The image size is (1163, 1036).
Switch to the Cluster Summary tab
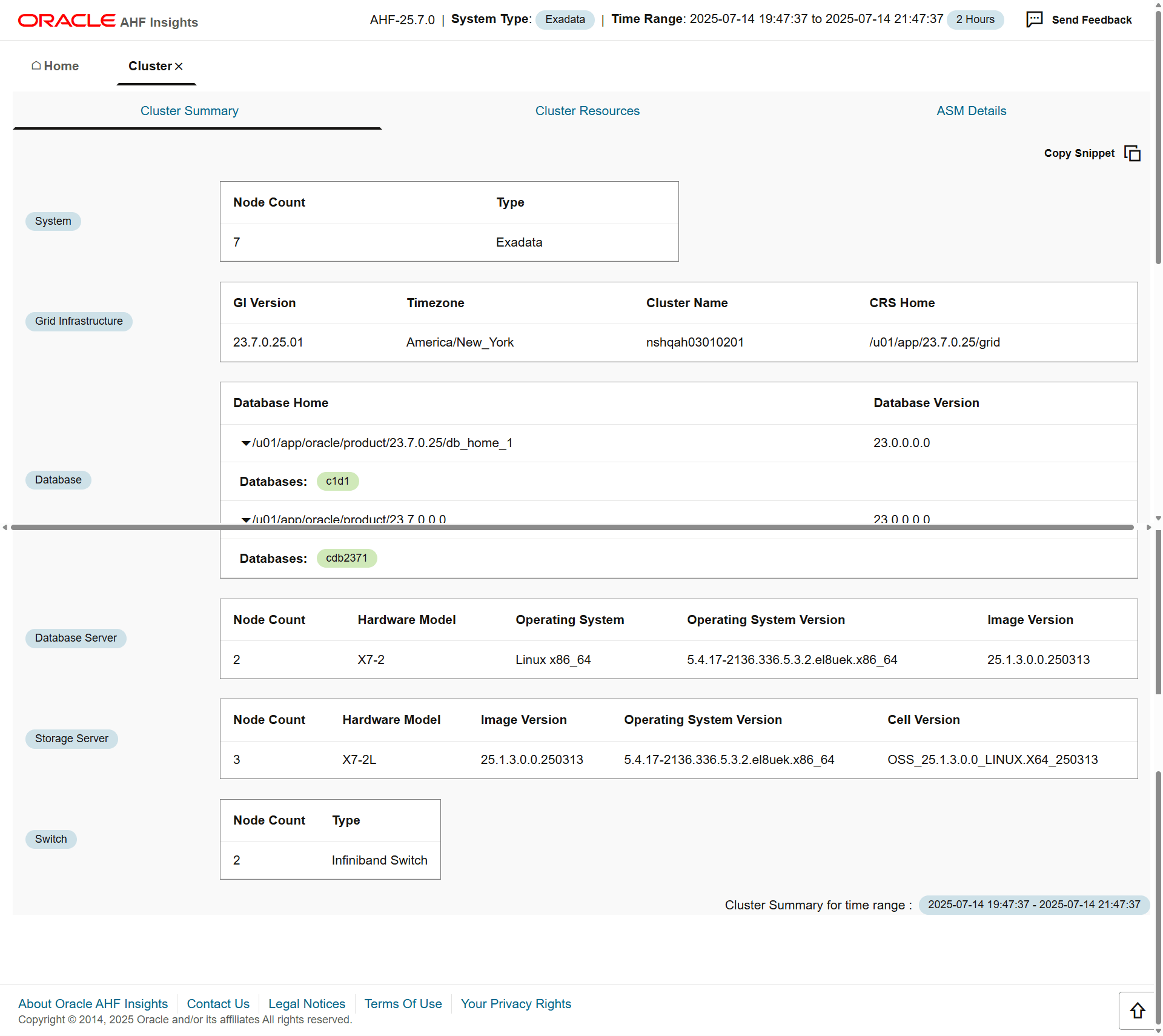click(x=190, y=111)
